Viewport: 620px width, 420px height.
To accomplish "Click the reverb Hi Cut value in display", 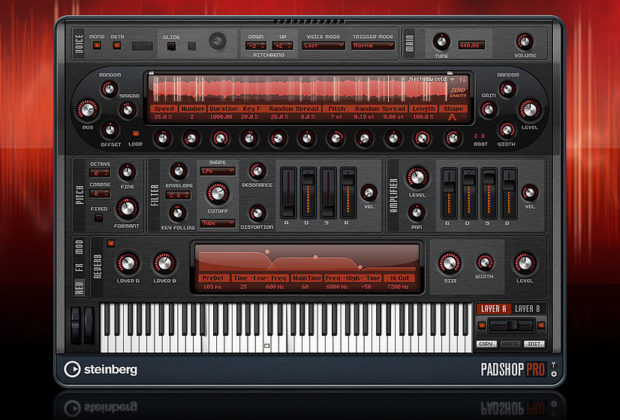I will (400, 286).
